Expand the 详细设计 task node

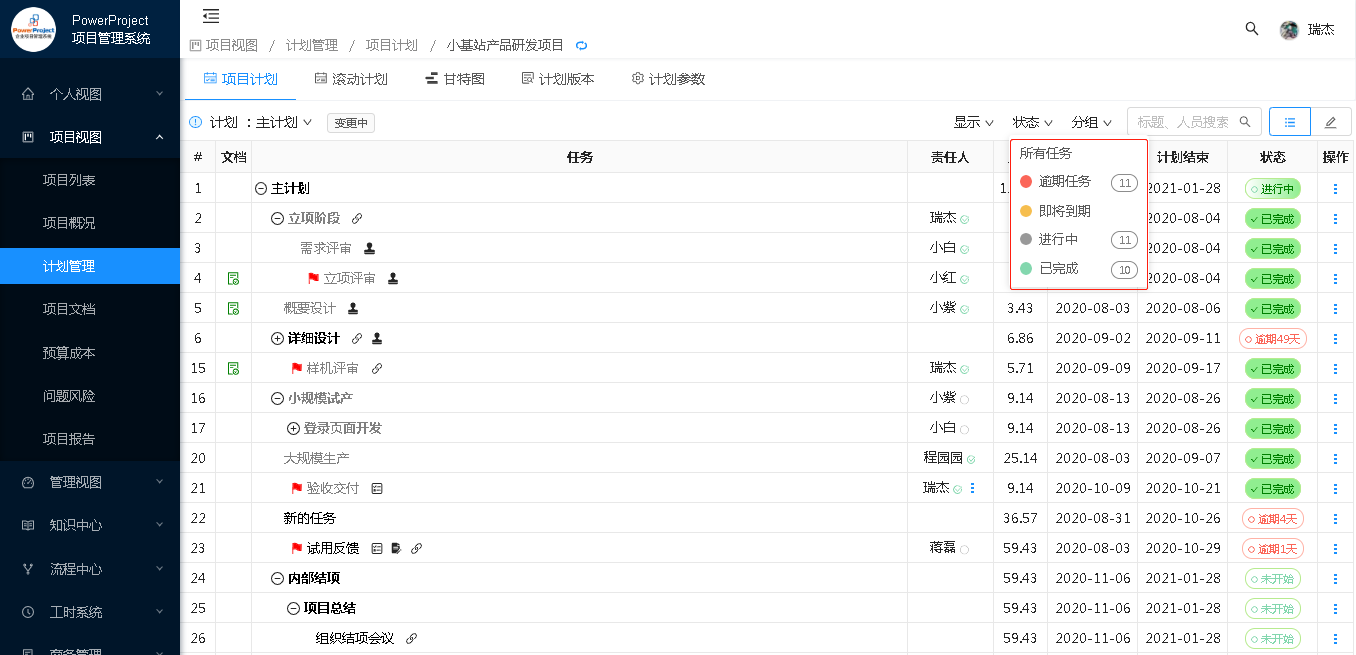point(277,338)
